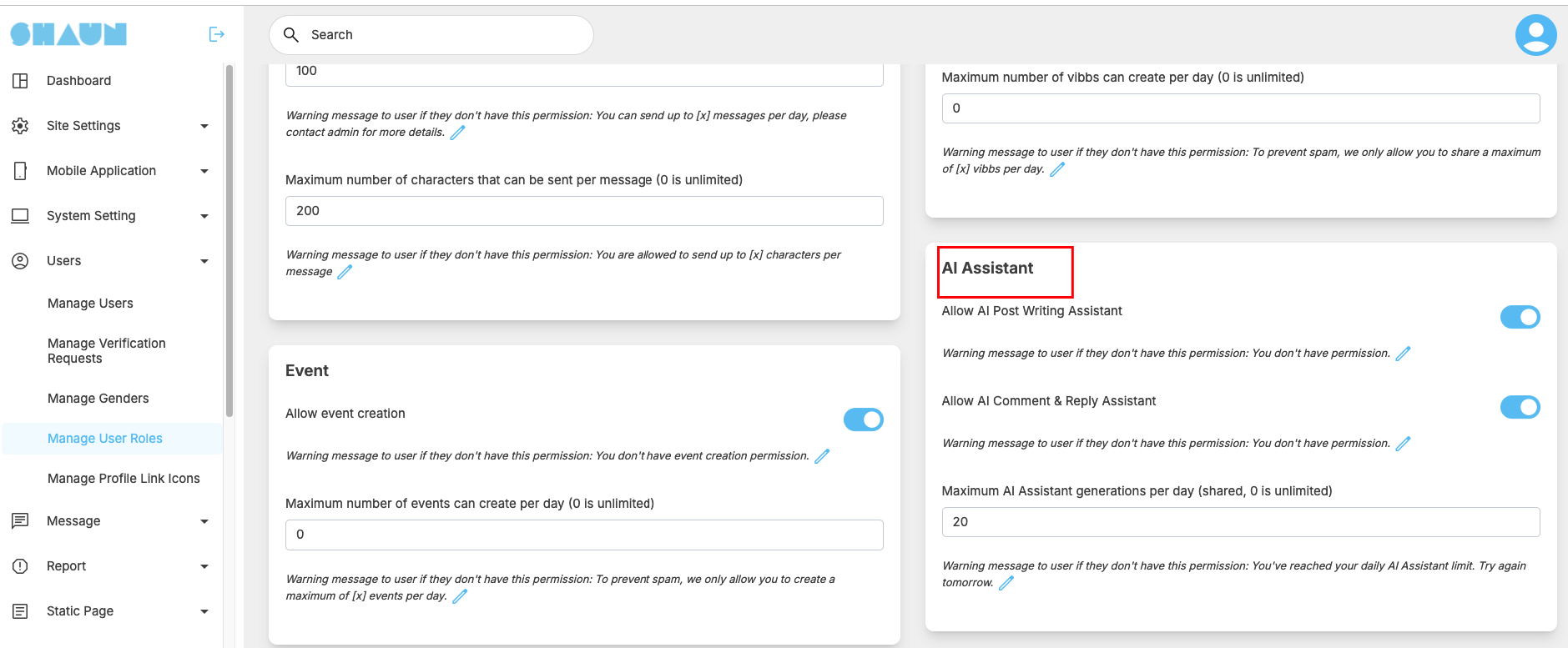Disable Allow AI Post Writing Assistant
The width and height of the screenshot is (1568, 648).
(1520, 317)
